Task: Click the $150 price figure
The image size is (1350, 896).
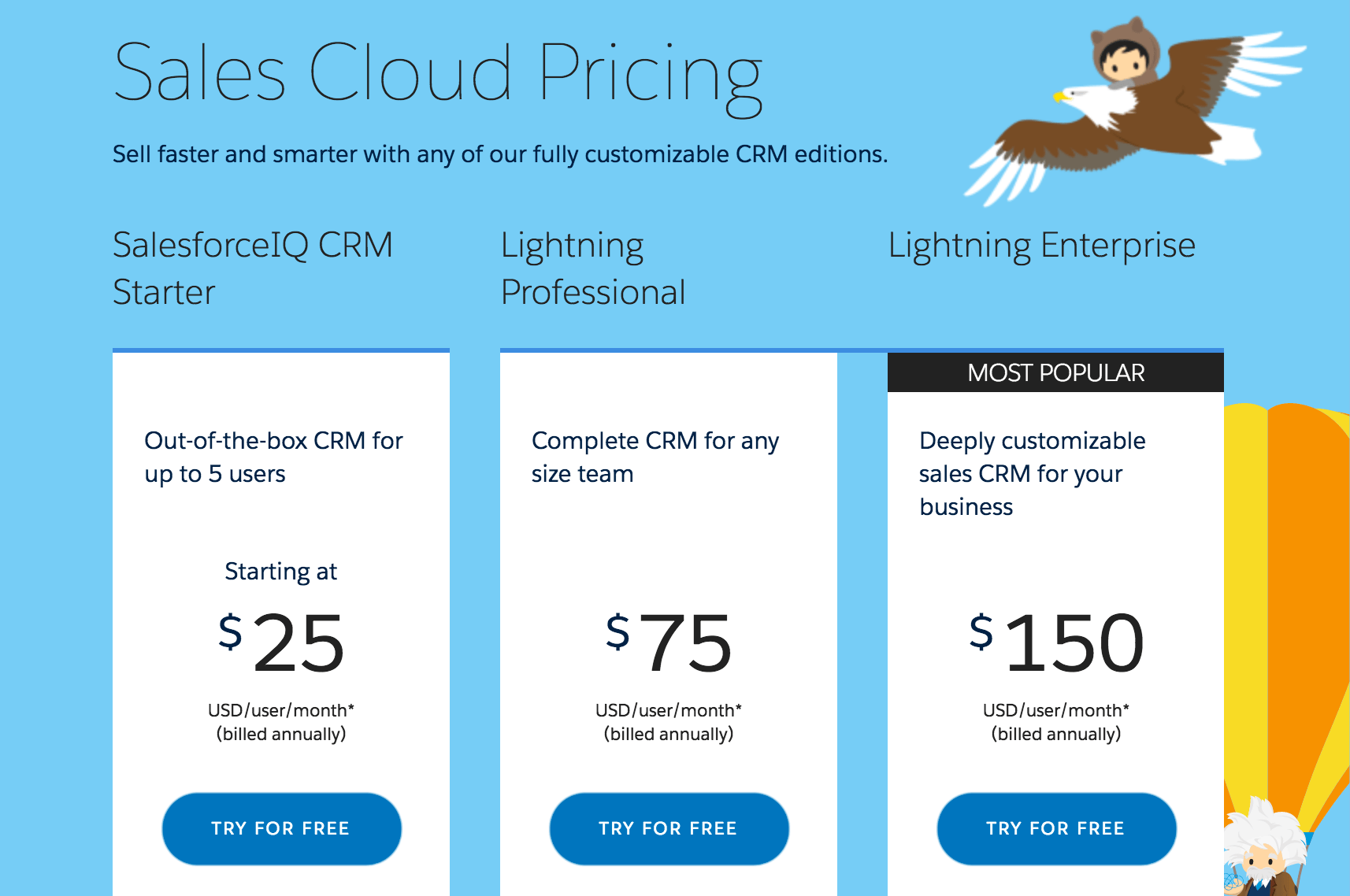Action: (x=1056, y=642)
